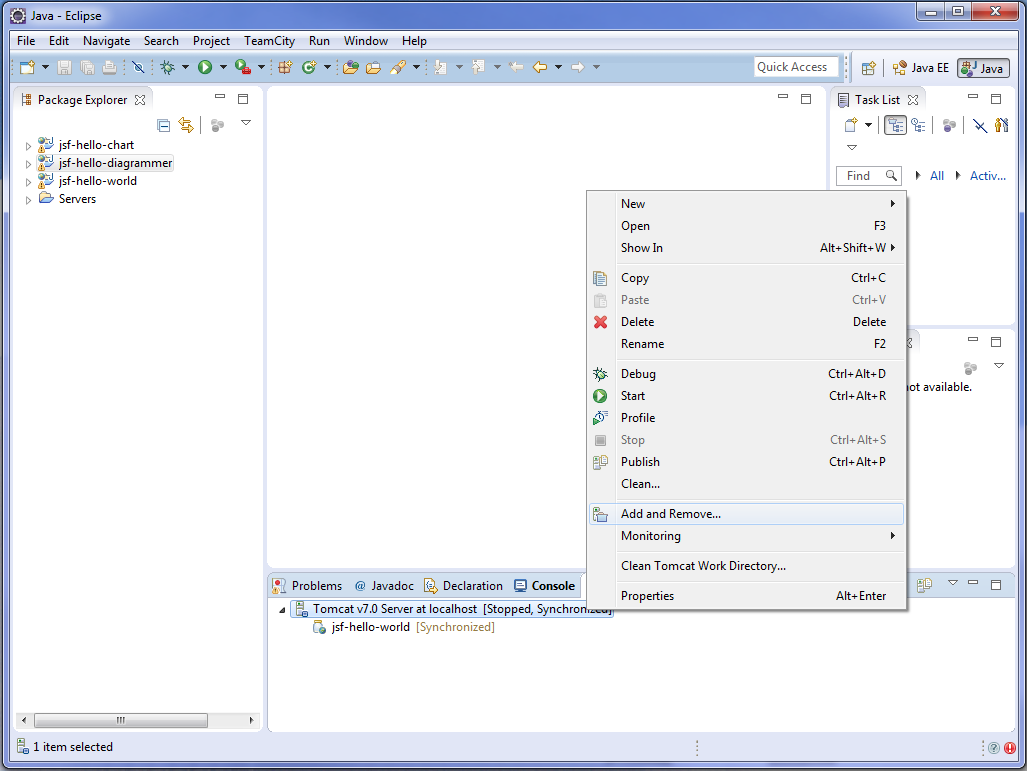Click Collapse All icon in Package Explorer

coord(163,125)
